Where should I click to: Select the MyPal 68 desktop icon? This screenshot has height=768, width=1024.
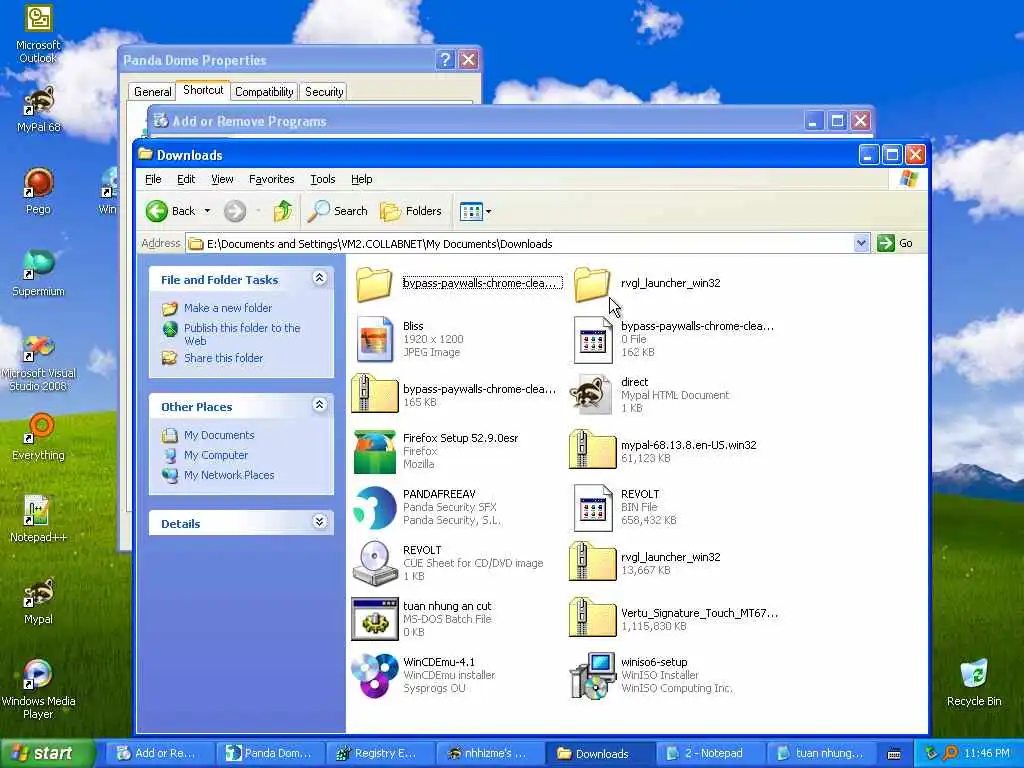(38, 109)
